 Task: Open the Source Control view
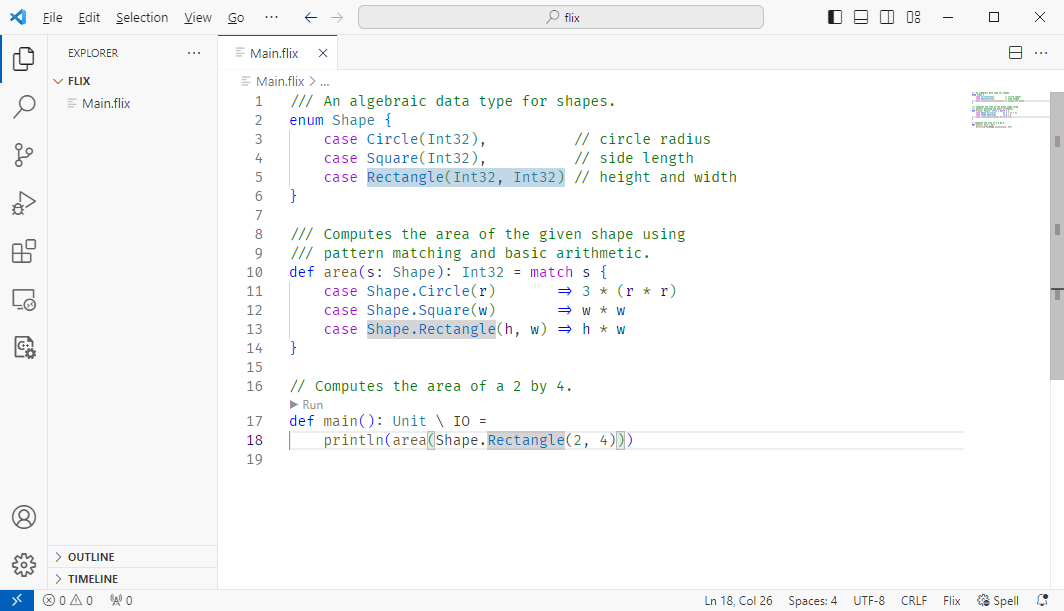[23, 154]
